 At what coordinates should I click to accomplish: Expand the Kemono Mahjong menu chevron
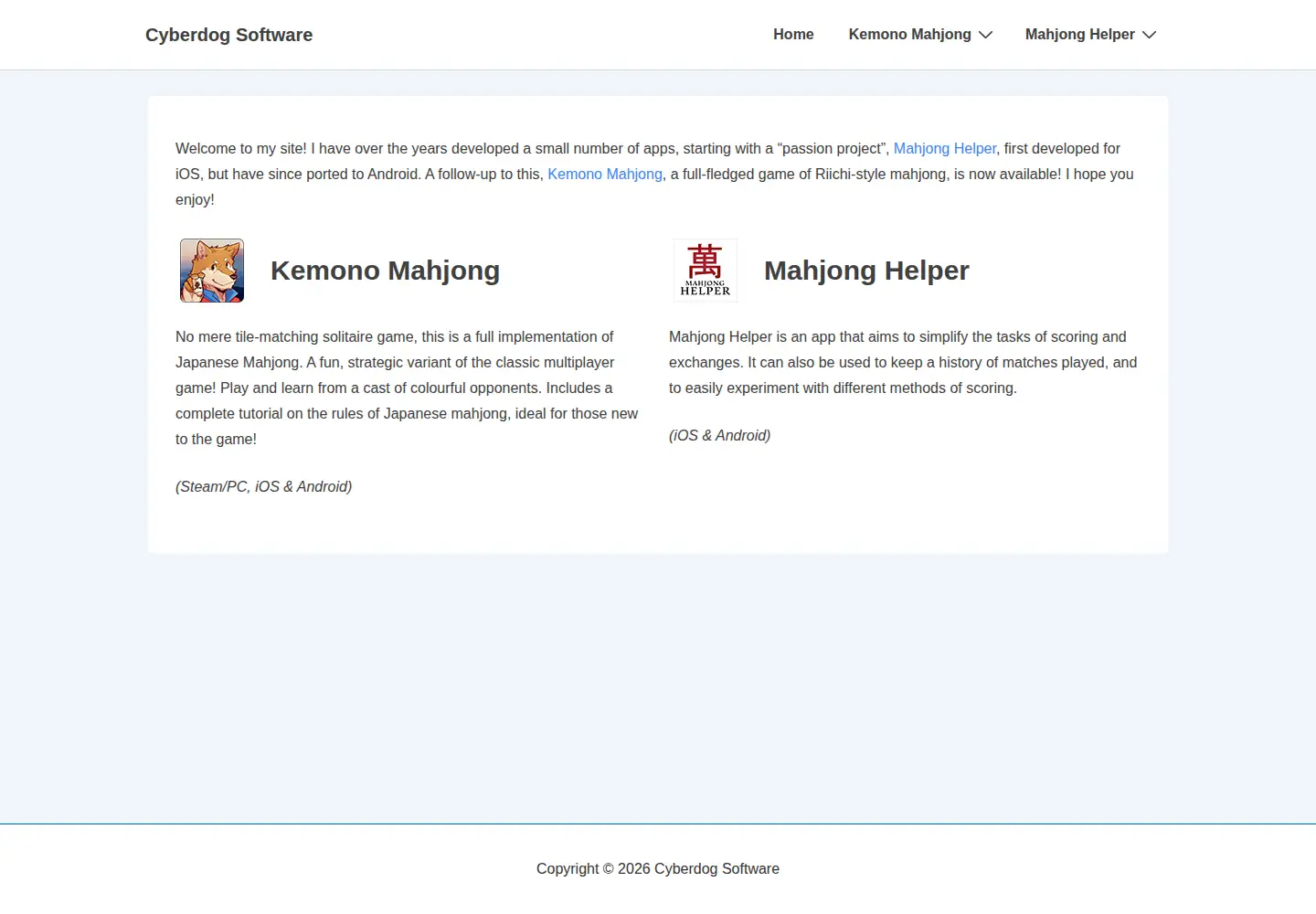985,35
